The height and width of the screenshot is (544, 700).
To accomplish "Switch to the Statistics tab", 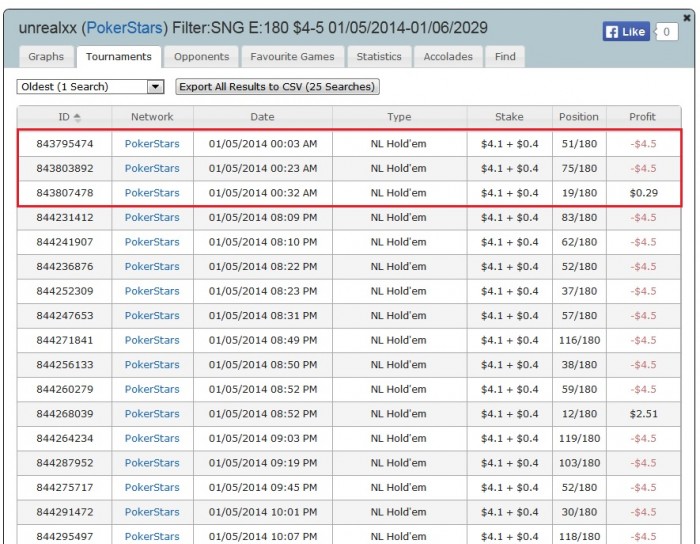I will click(x=379, y=57).
